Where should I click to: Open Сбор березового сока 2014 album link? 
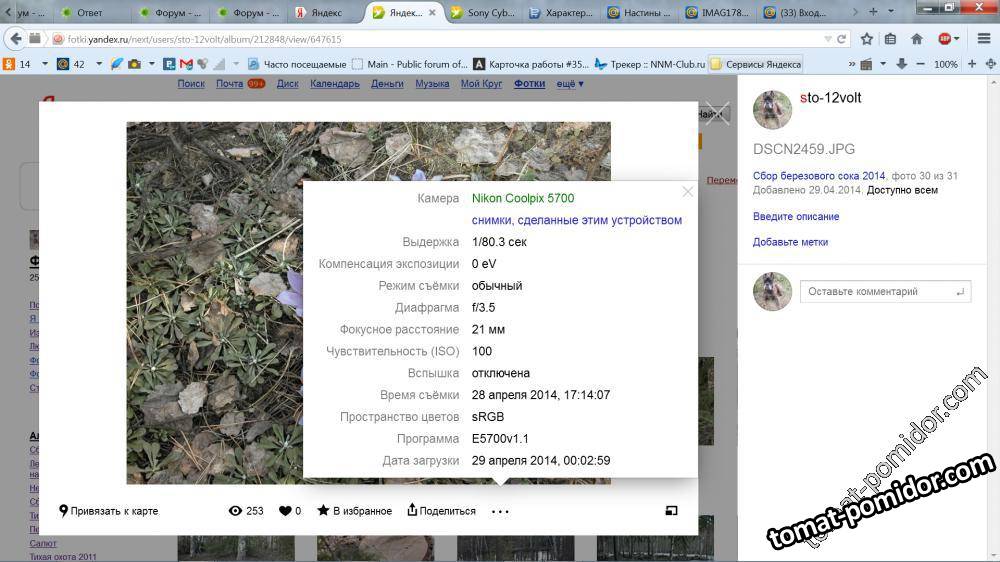pyautogui.click(x=819, y=176)
